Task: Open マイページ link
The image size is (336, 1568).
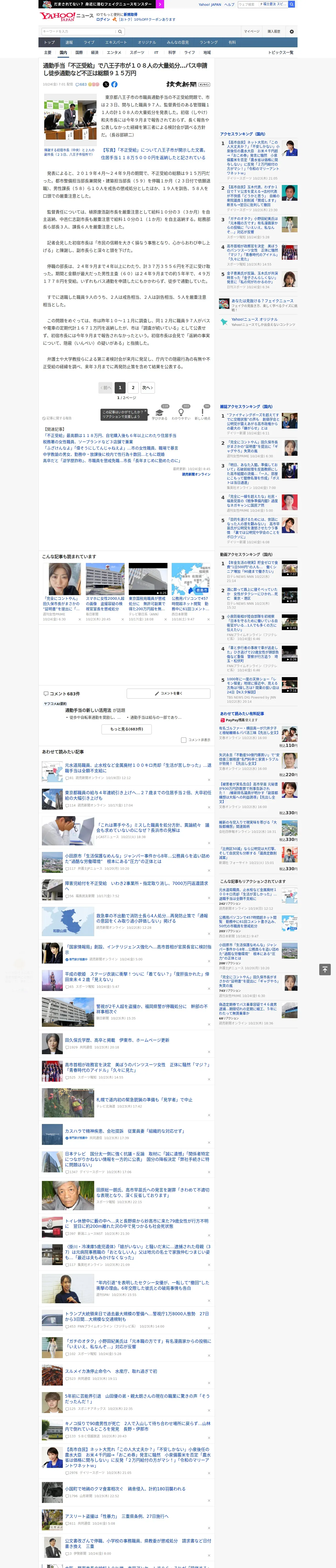Action: pos(252,32)
